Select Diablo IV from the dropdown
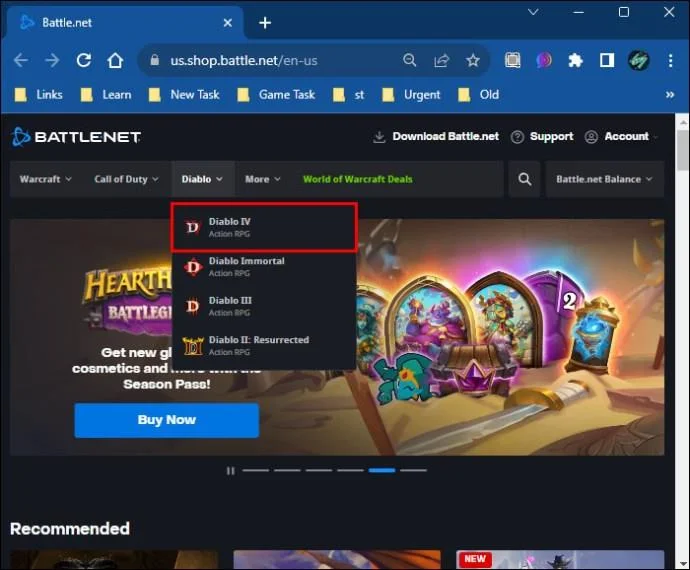This screenshot has height=570, width=690. 264,228
